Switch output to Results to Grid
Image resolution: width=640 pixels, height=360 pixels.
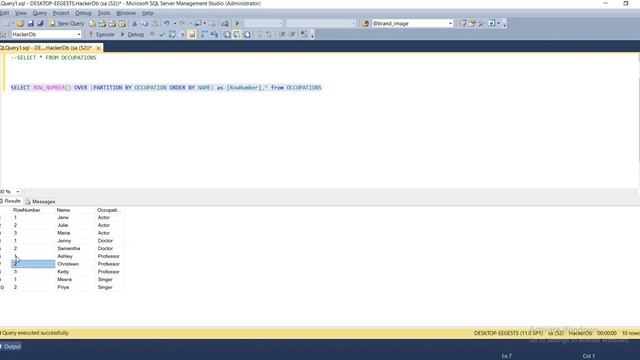pyautogui.click(x=237, y=34)
